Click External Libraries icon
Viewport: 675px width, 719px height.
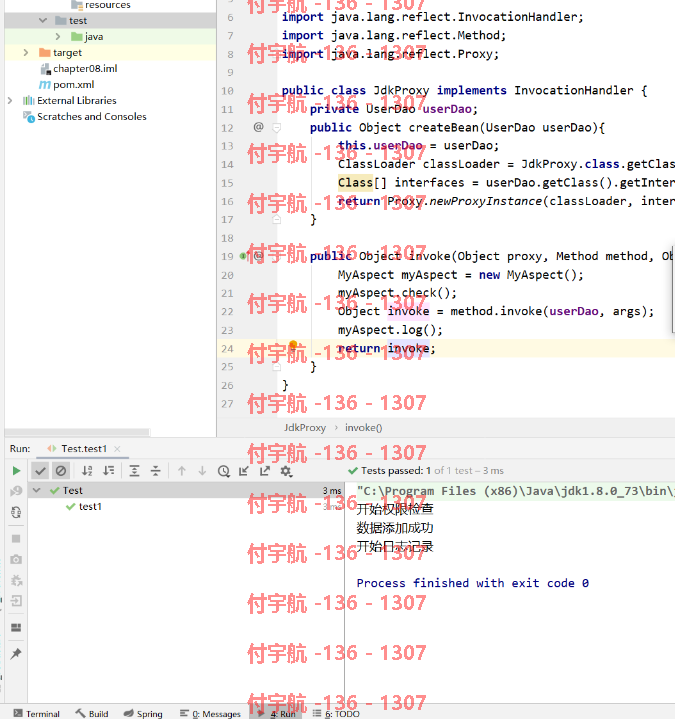coord(28,100)
